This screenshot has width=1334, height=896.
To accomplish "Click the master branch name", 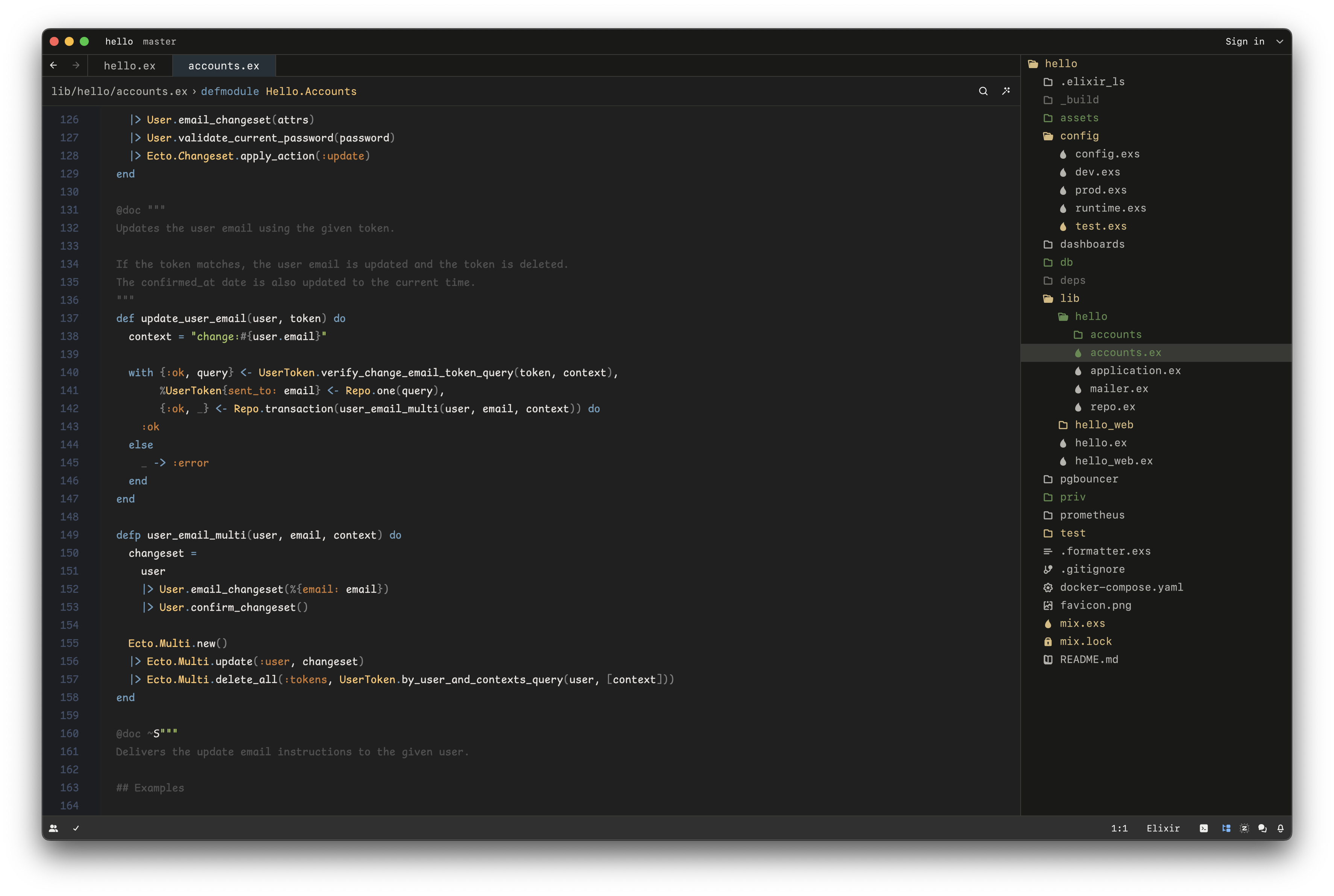I will (160, 42).
